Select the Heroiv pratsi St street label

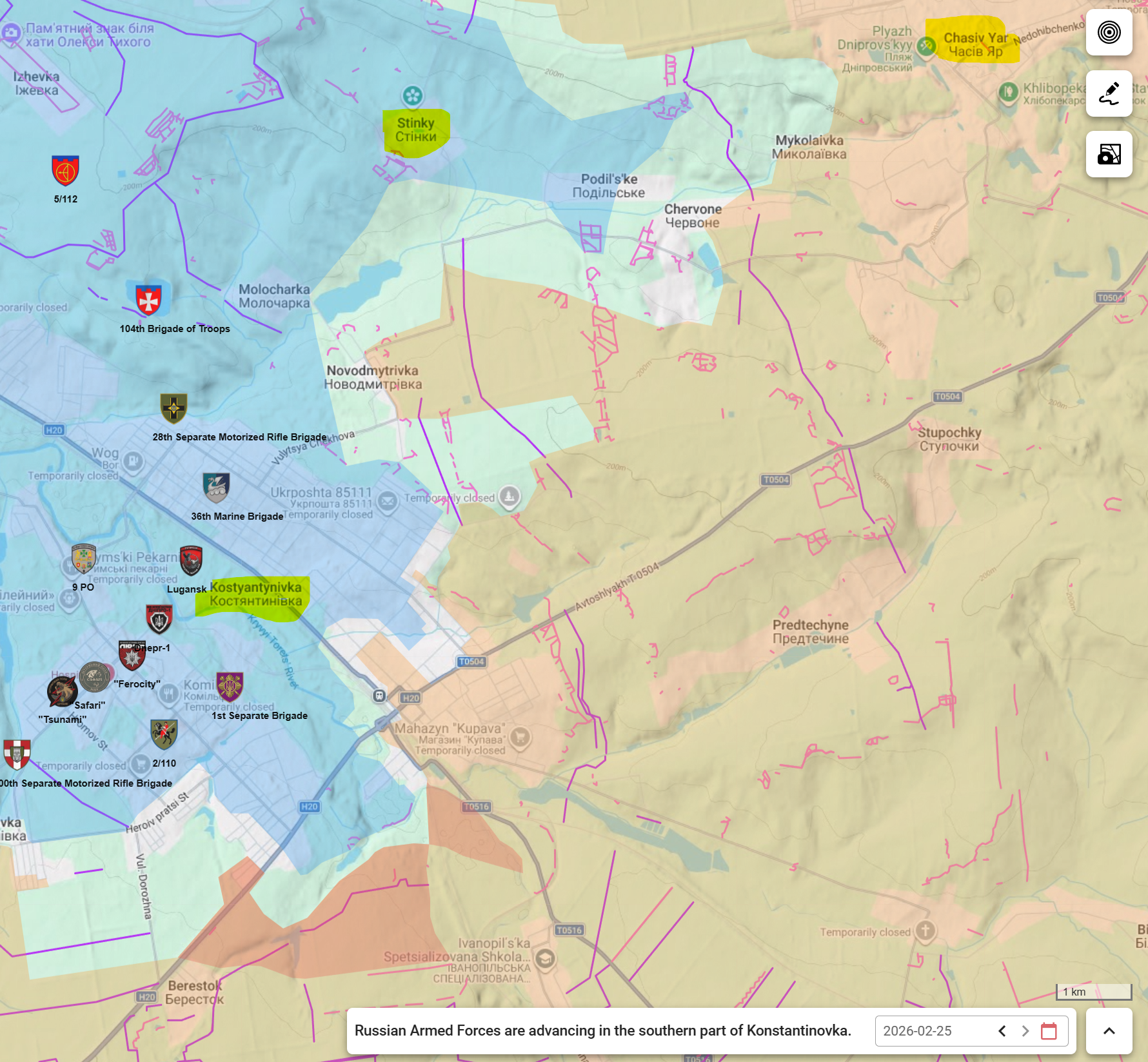(158, 812)
